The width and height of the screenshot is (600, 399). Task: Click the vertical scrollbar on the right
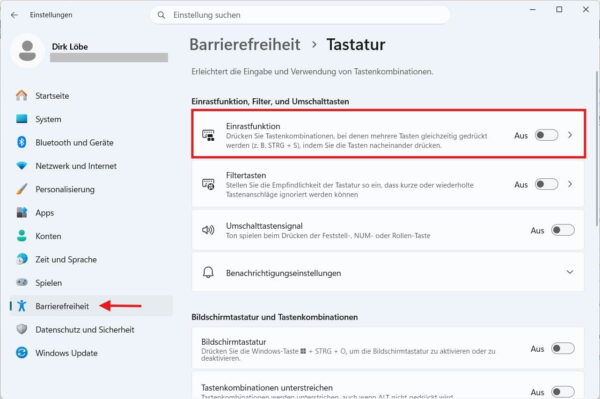point(597,147)
